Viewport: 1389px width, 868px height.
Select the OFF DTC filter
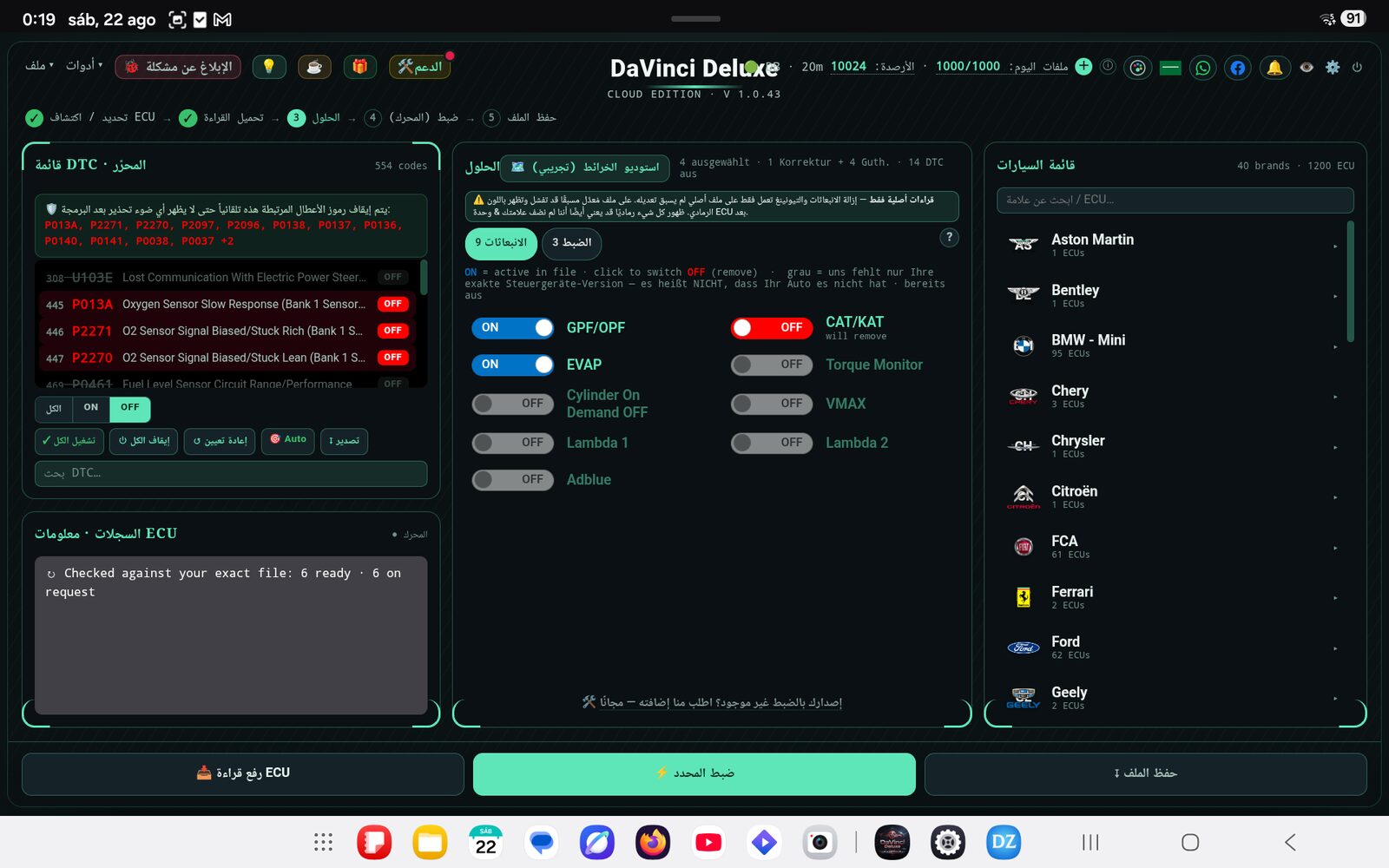tap(129, 409)
